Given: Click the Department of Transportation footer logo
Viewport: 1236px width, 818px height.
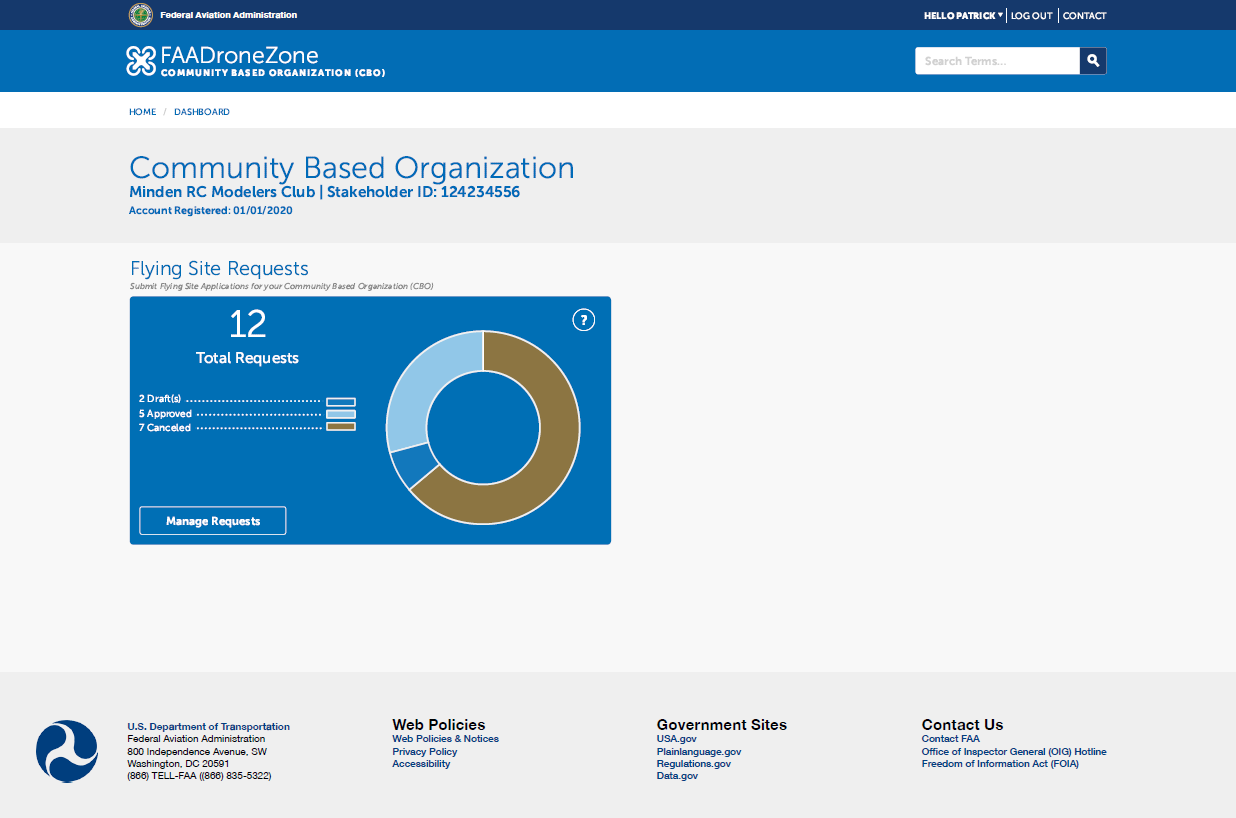Looking at the screenshot, I should 67,751.
